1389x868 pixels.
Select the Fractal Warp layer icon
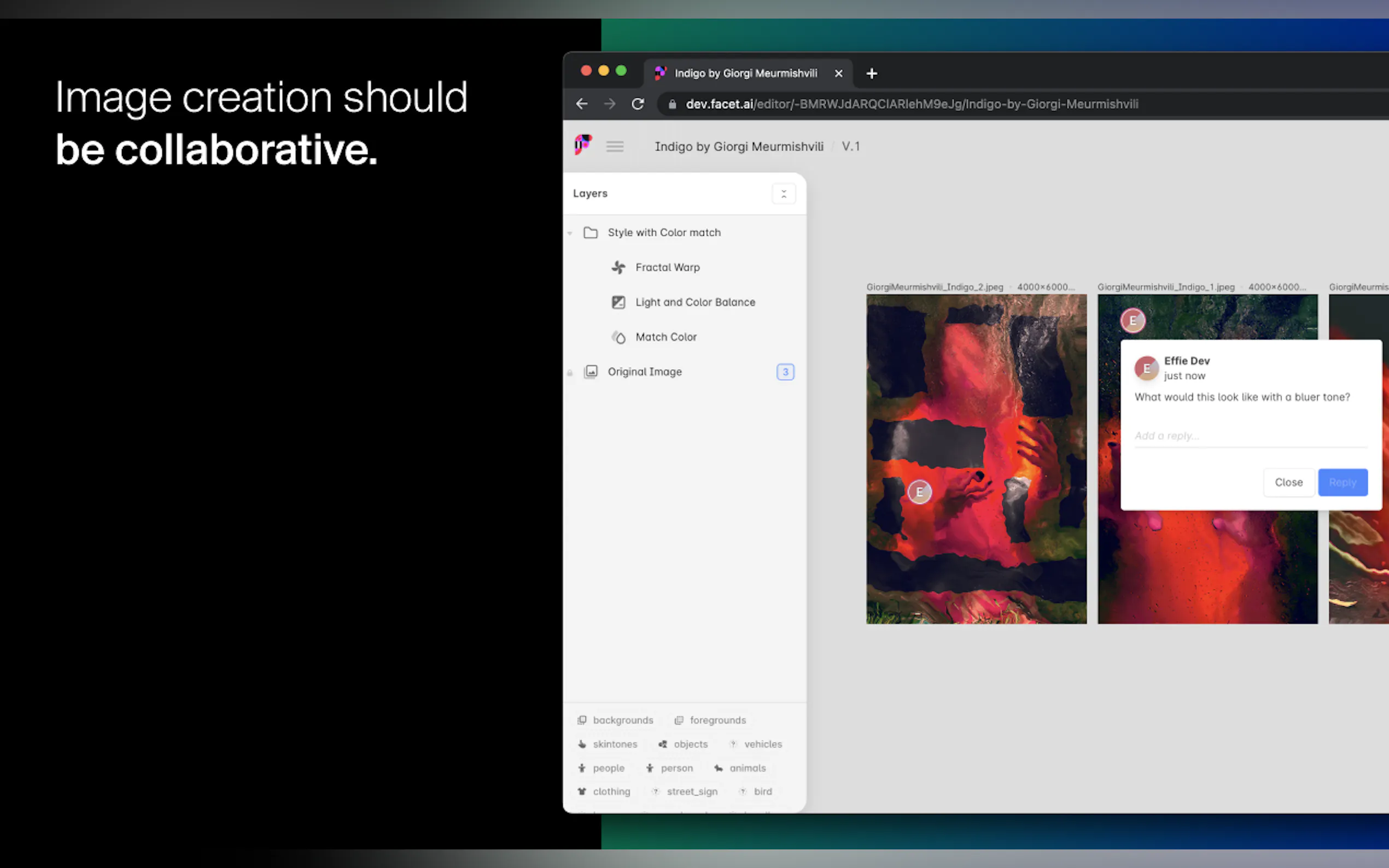coord(618,267)
